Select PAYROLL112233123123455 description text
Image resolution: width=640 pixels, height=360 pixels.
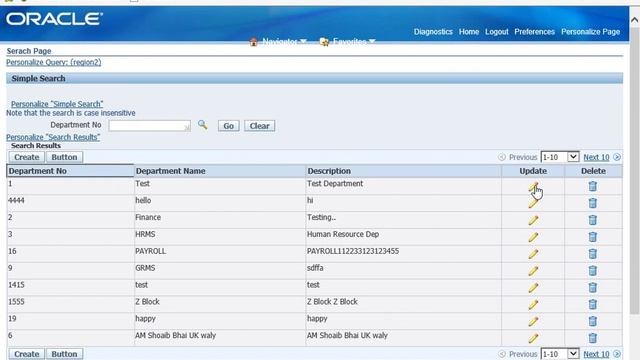pos(353,251)
